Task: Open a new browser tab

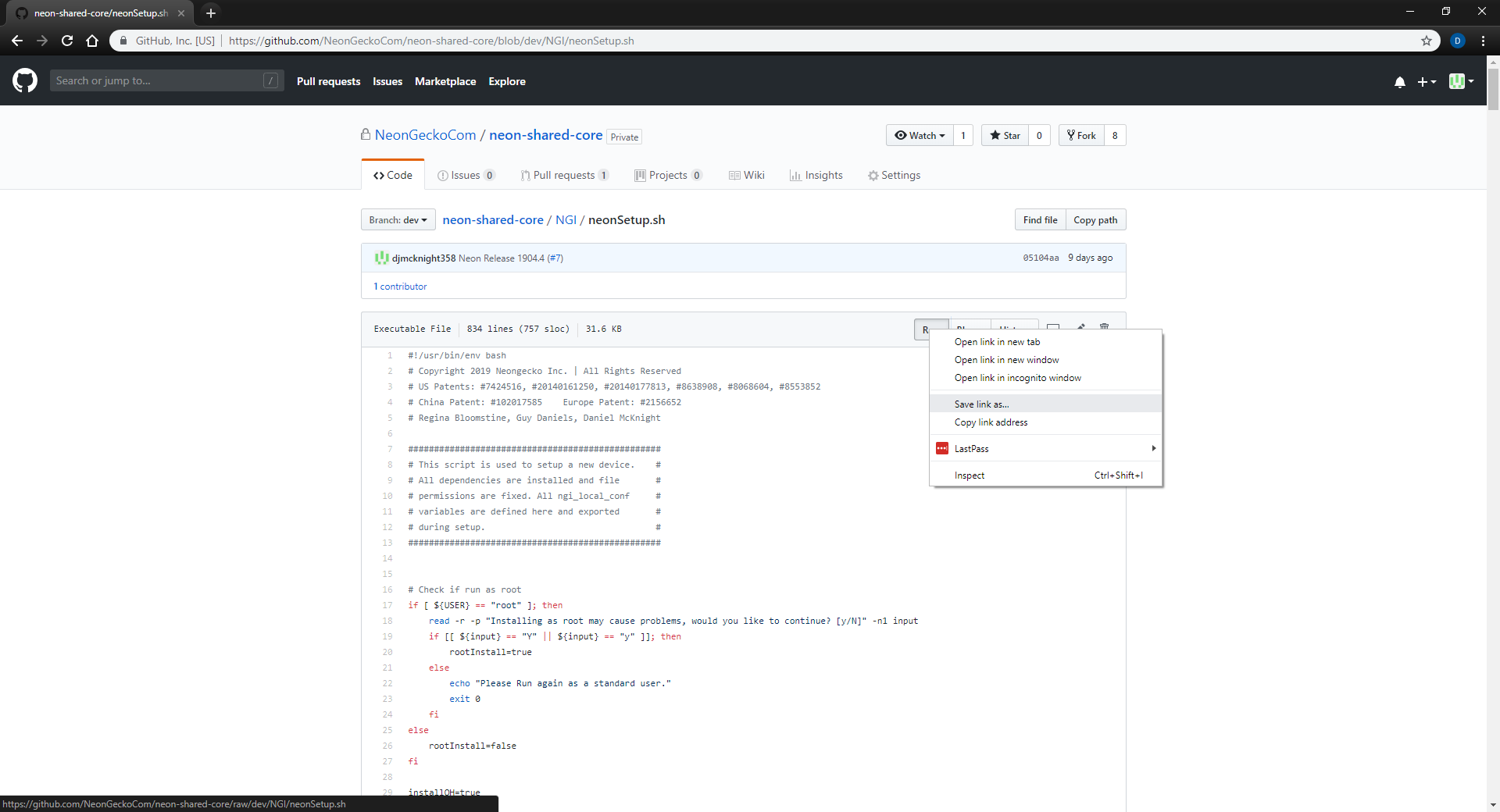Action: (211, 12)
